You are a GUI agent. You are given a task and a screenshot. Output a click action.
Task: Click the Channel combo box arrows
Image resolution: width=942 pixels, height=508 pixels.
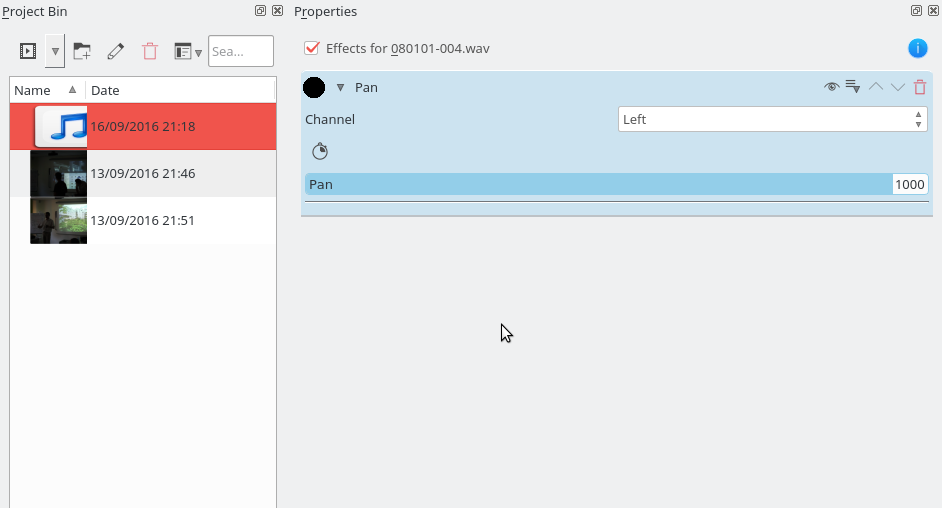tap(918, 119)
